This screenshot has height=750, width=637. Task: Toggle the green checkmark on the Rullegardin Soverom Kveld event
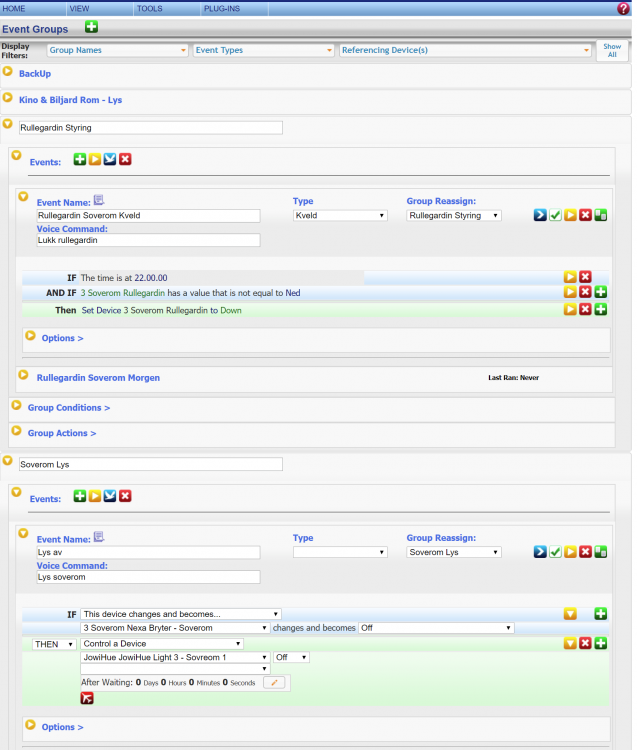pos(555,215)
